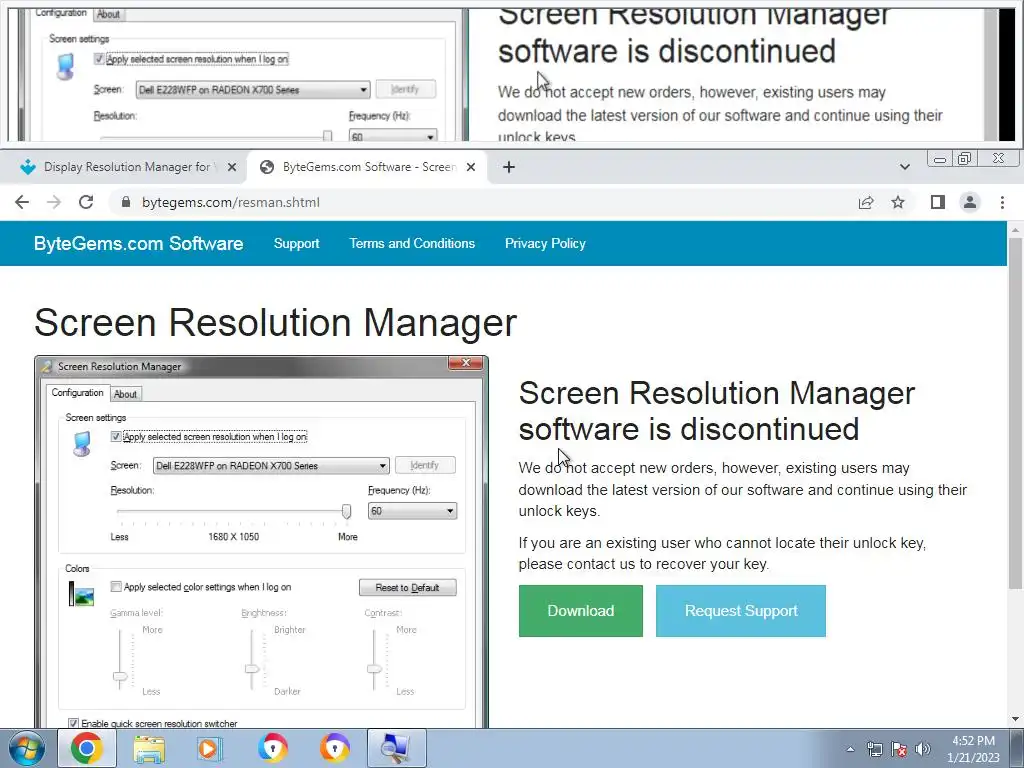The width and height of the screenshot is (1024, 768).
Task: Click the volume speaker icon
Action: tap(922, 749)
